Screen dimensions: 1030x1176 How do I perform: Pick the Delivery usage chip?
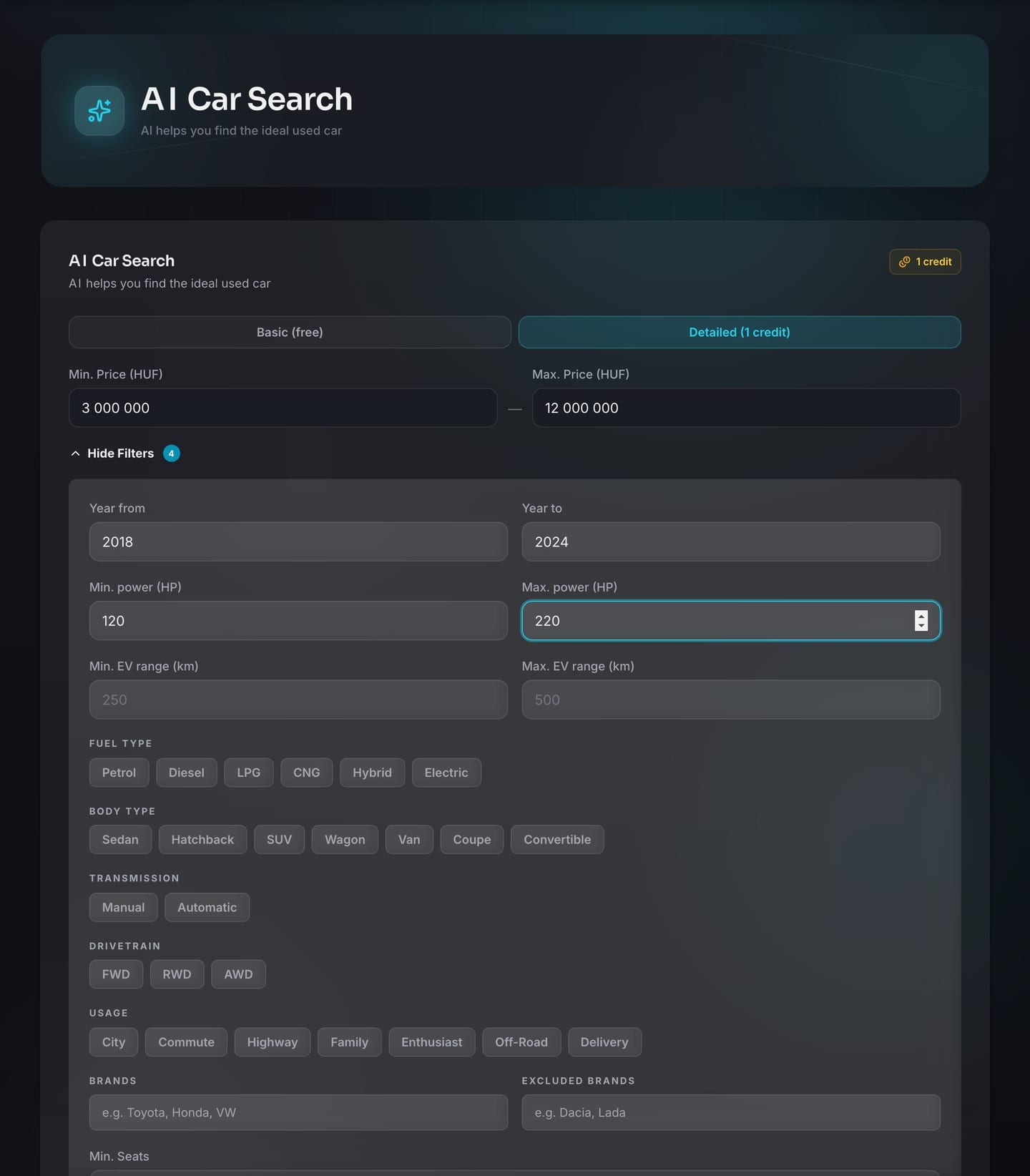604,1042
